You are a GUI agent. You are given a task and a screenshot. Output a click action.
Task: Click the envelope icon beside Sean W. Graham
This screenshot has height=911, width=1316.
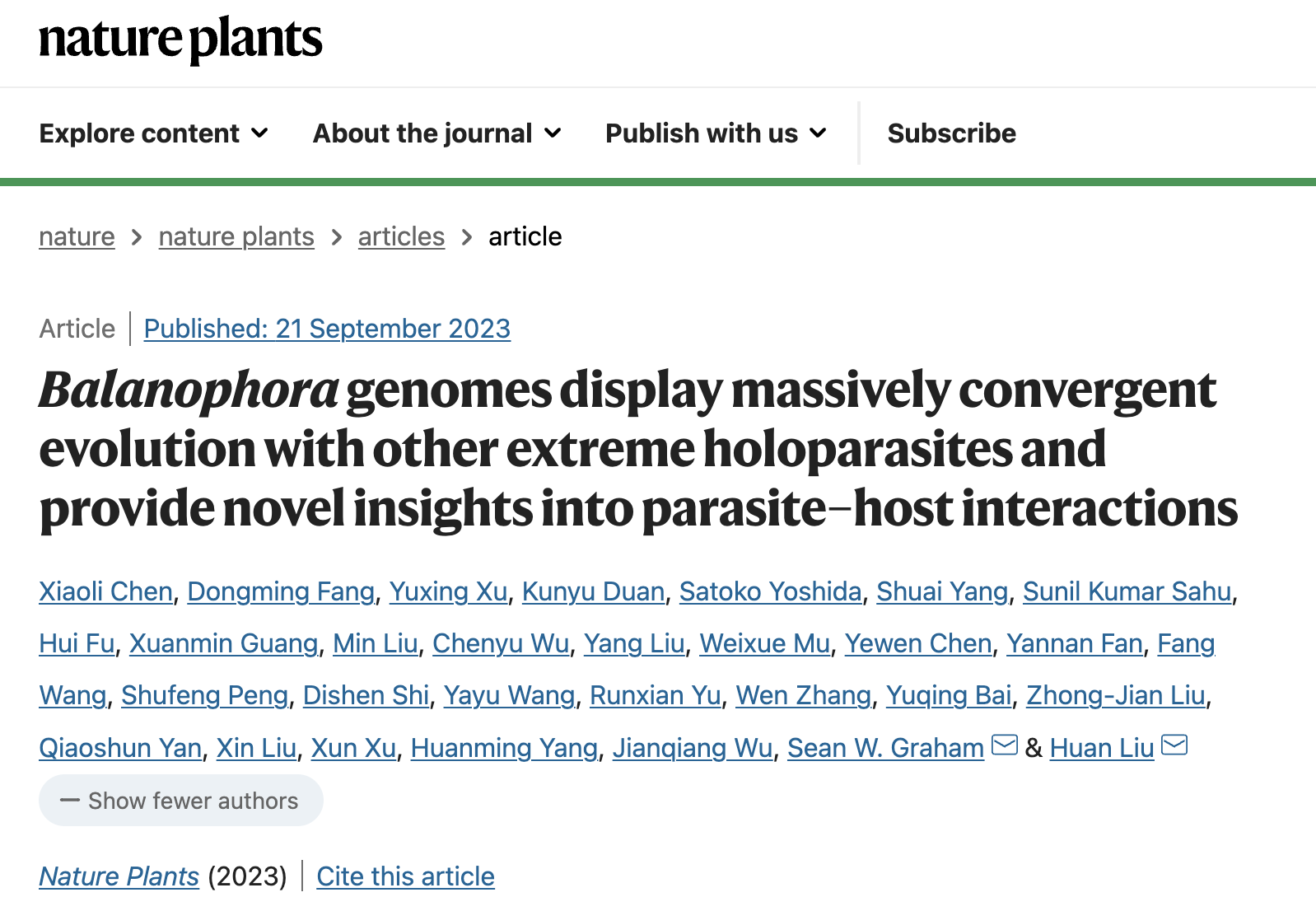1005,745
